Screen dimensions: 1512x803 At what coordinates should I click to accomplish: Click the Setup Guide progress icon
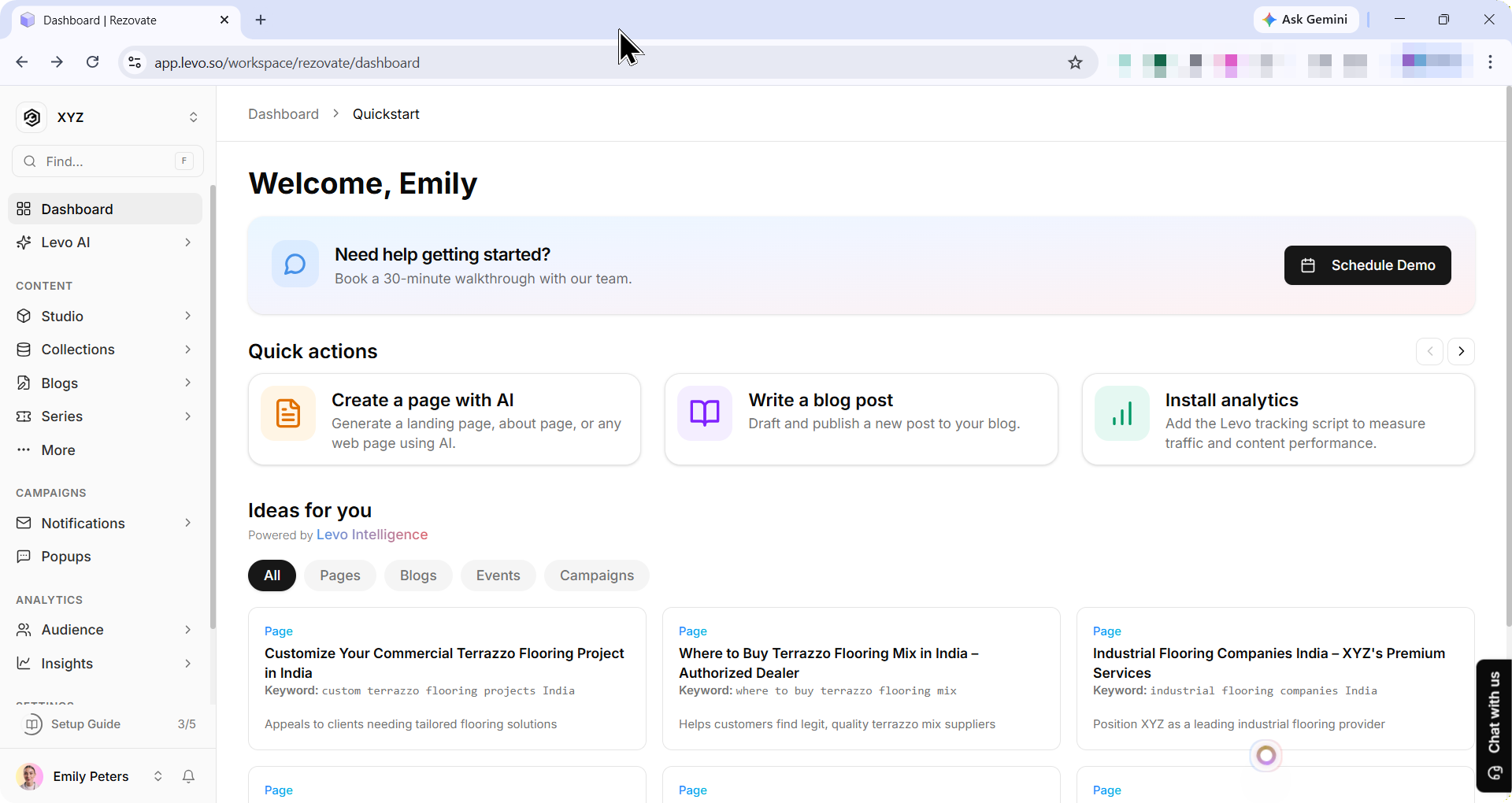(32, 724)
